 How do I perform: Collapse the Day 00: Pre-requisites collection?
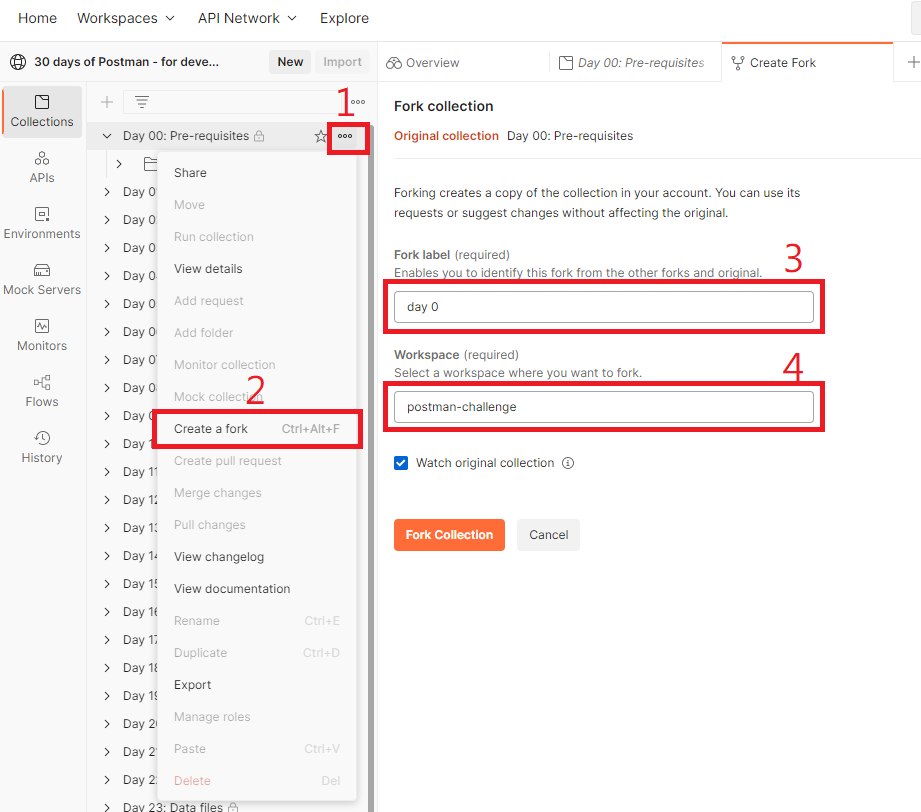tap(107, 136)
